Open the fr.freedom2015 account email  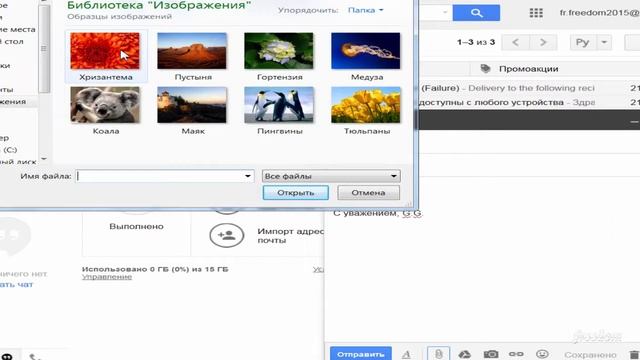click(x=599, y=13)
